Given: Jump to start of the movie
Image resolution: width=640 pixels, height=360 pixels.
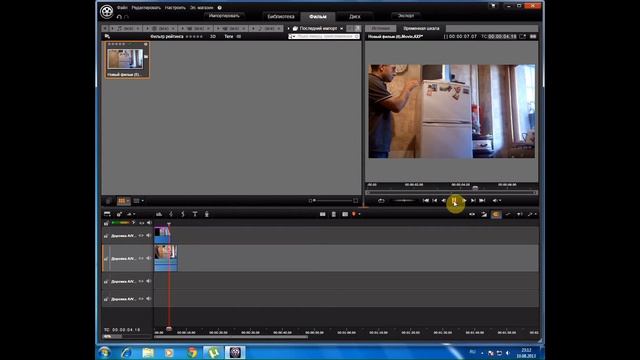Looking at the screenshot, I should 425,200.
